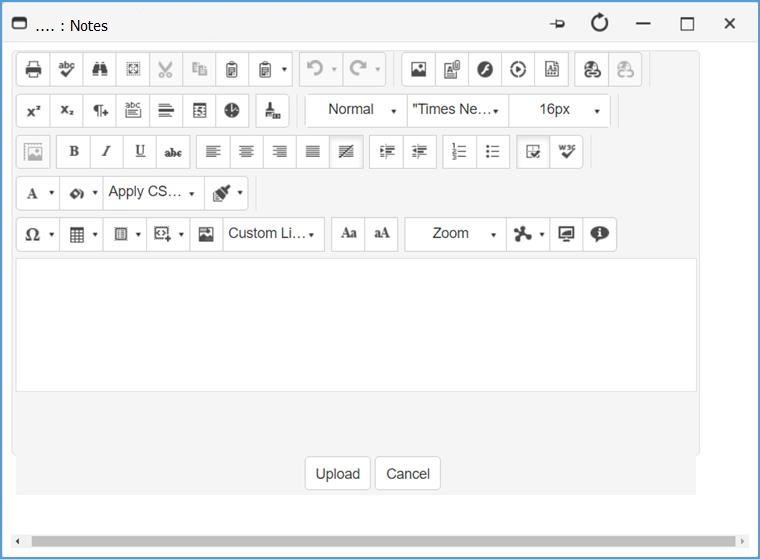This screenshot has width=760, height=559.
Task: Click the Upload button
Action: 337,474
